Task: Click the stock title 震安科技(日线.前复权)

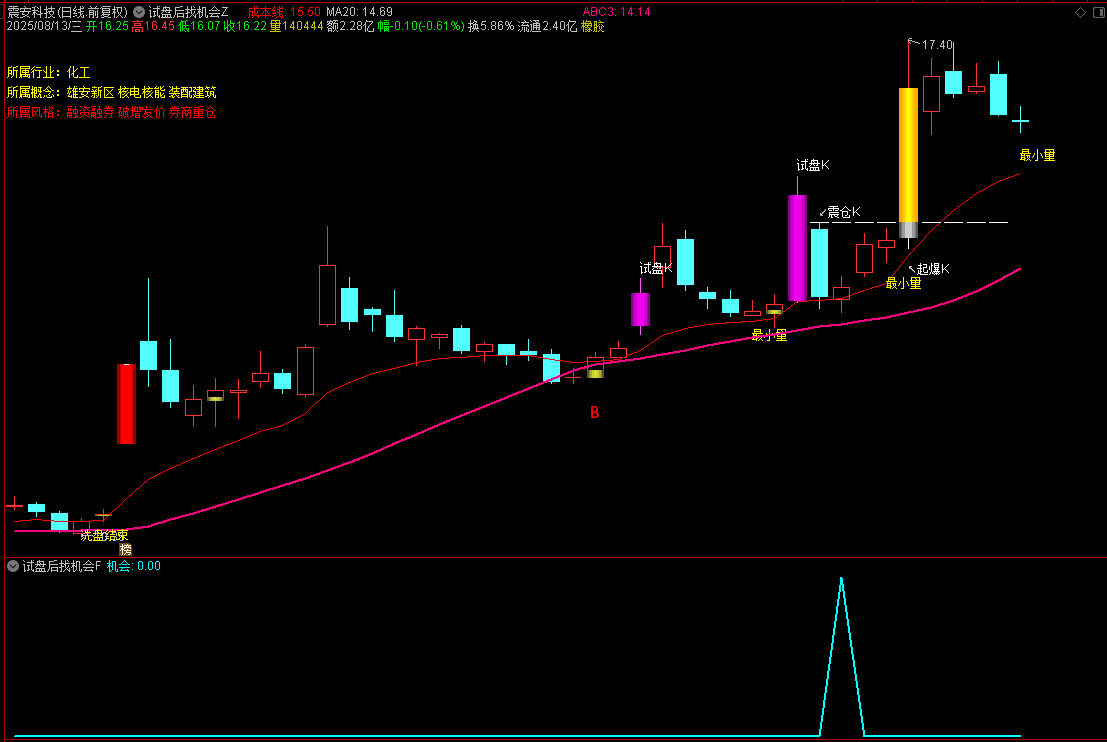Action: click(x=67, y=12)
